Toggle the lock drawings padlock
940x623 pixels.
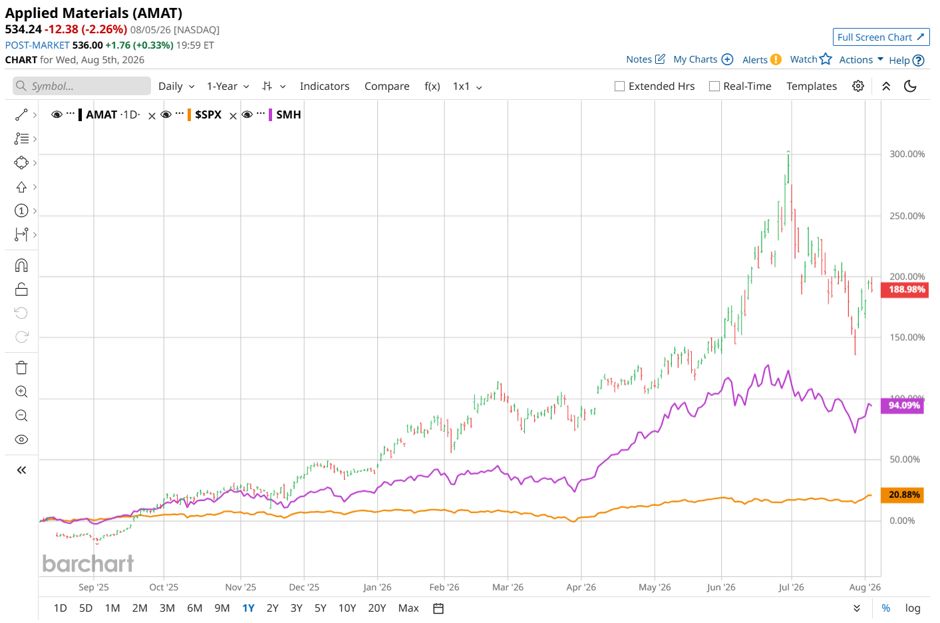(x=22, y=289)
